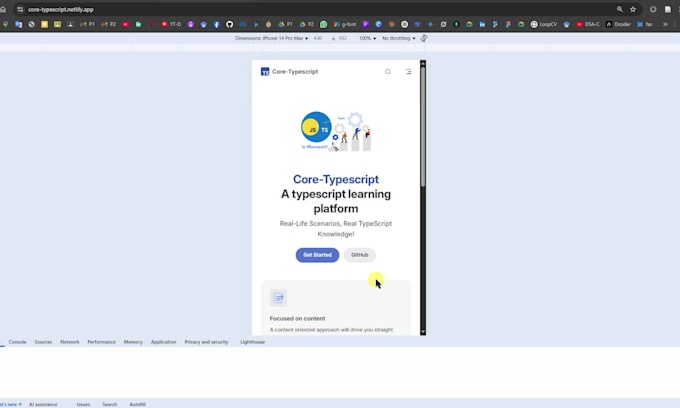
Task: Click the browser zoom magnifier icon
Action: tap(620, 9)
